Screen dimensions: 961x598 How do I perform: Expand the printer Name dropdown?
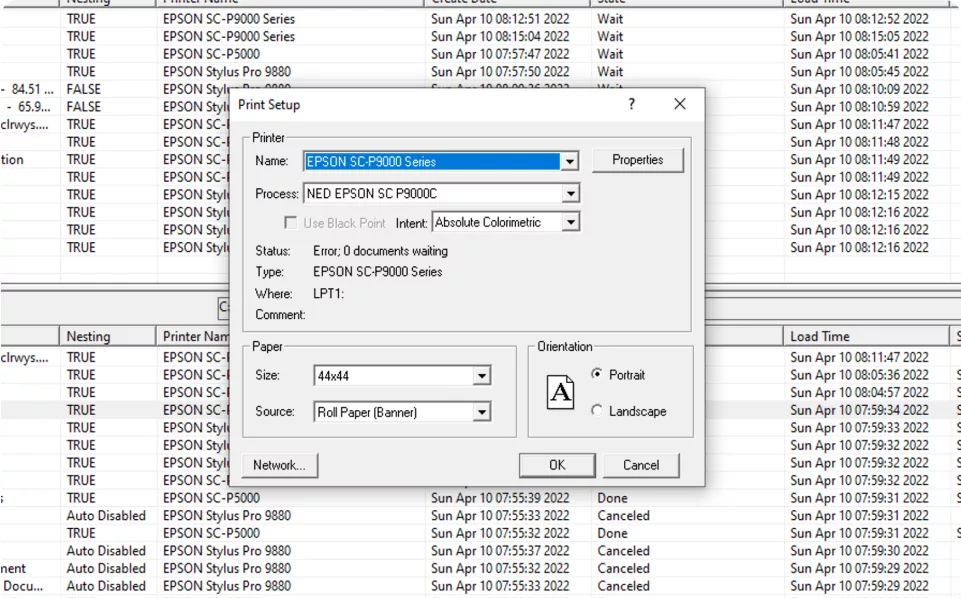coord(569,161)
